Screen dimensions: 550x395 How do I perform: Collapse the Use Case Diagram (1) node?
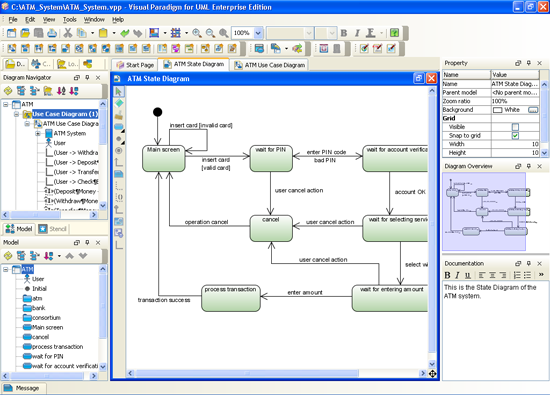click(16, 114)
